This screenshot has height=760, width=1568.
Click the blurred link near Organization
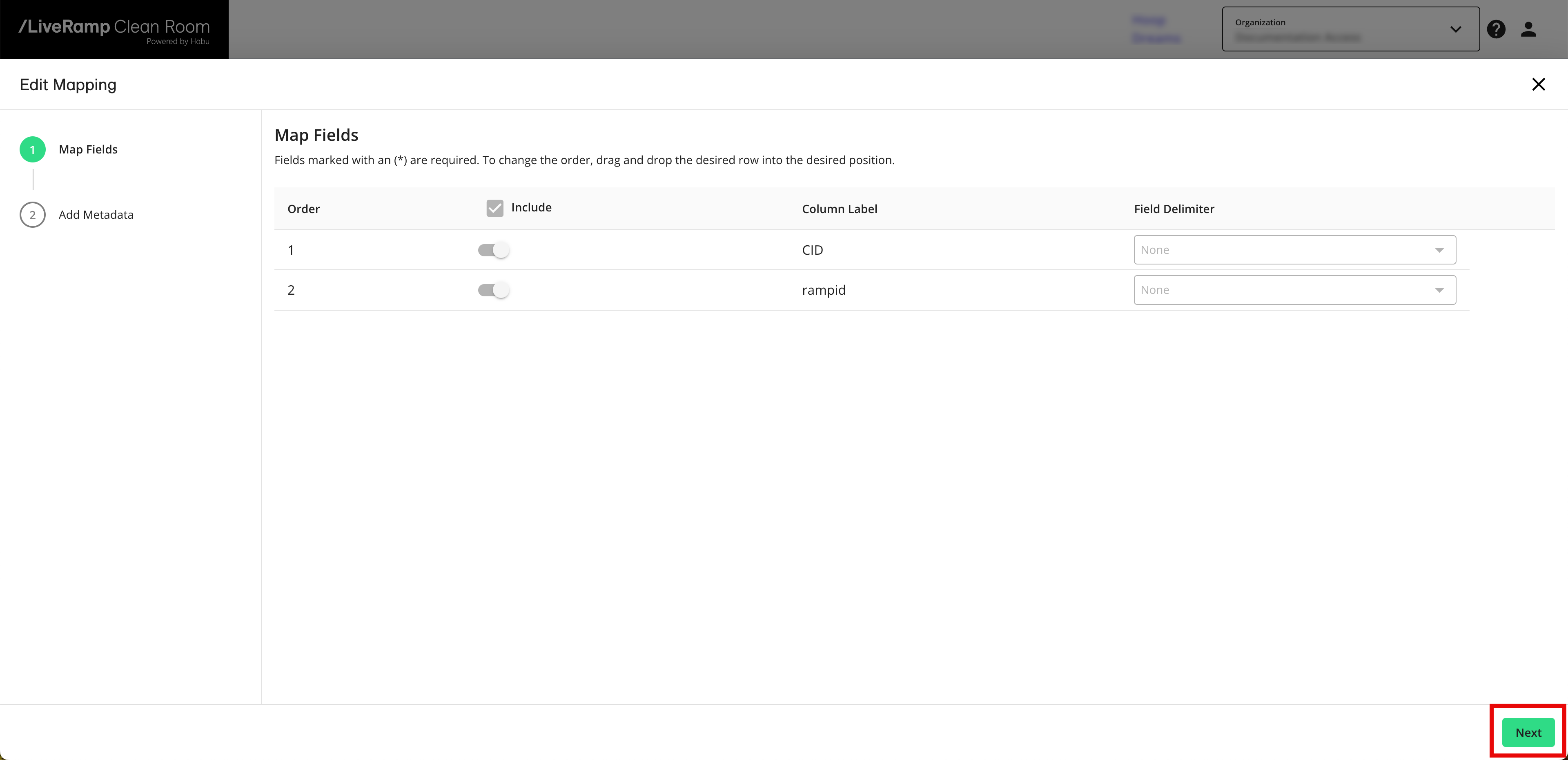(1155, 29)
